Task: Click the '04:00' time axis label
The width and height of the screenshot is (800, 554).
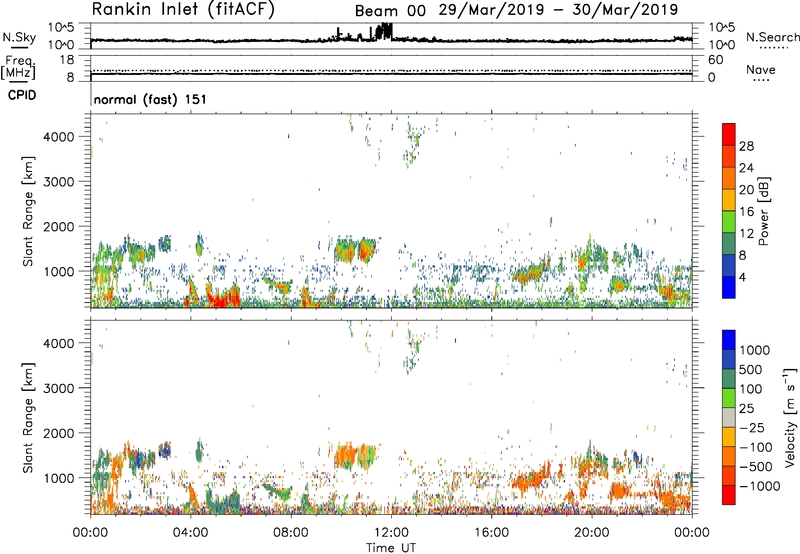Action: (191, 533)
